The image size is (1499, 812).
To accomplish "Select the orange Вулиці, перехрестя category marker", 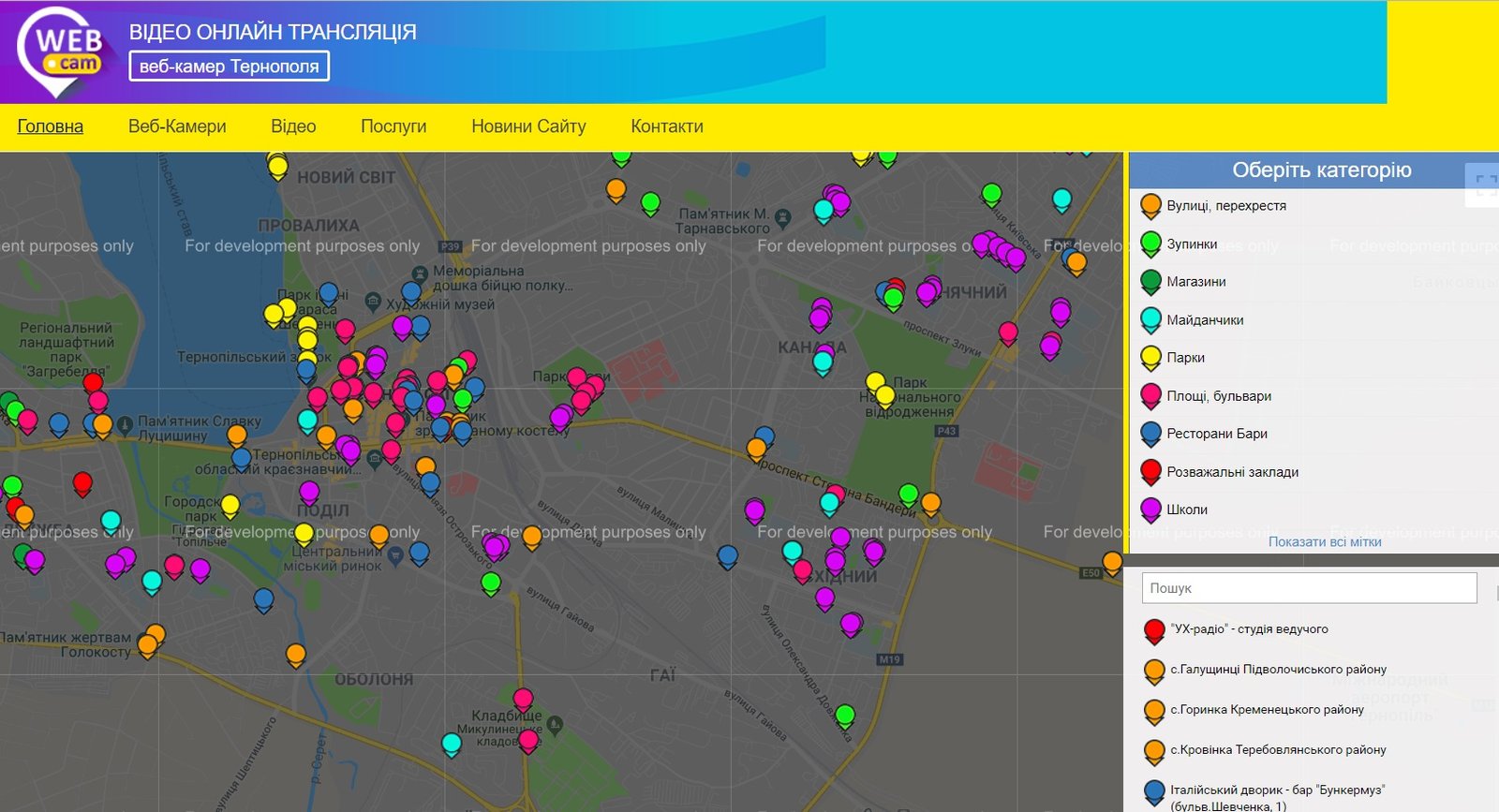I will (x=1151, y=207).
